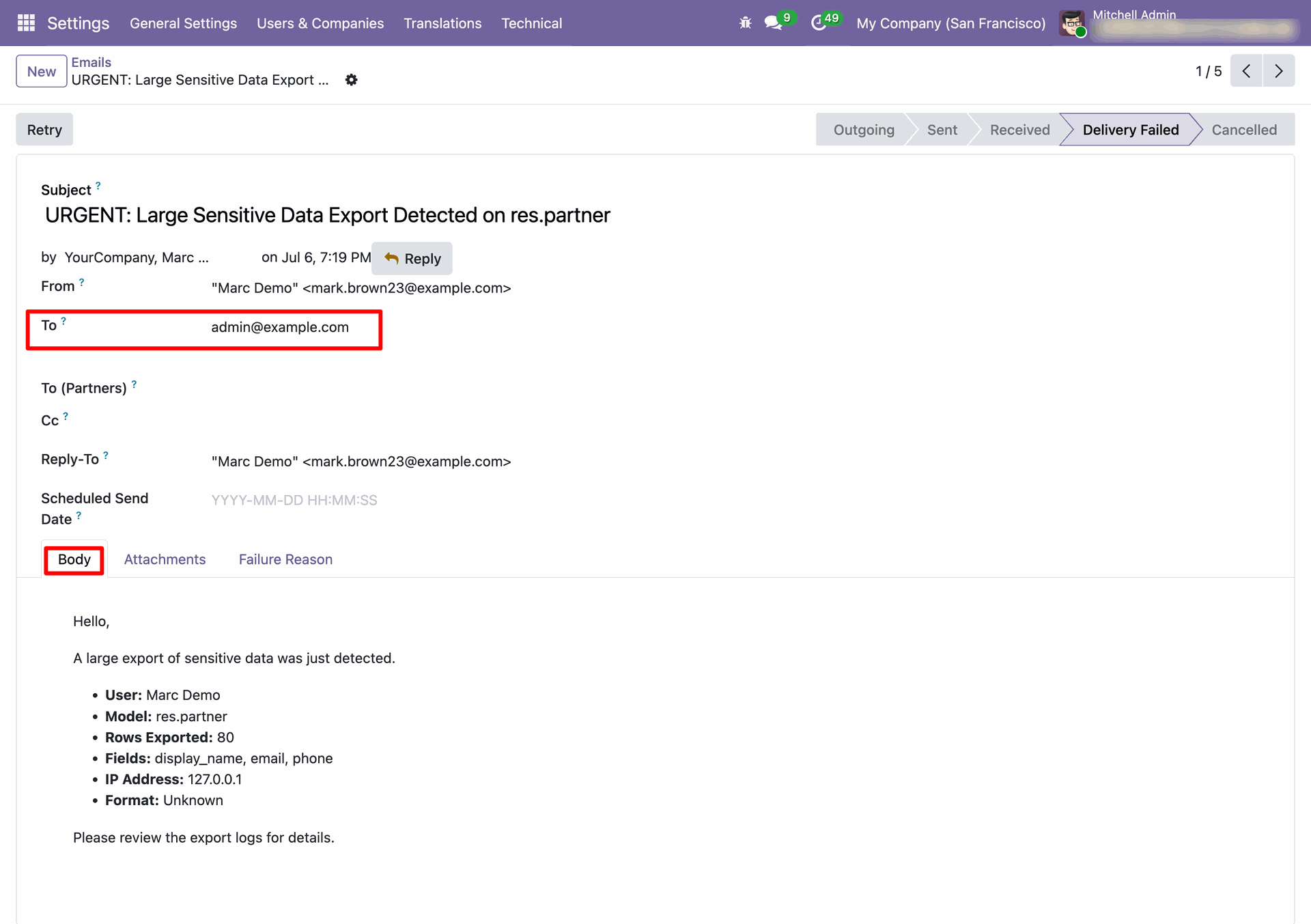Click the 1 / 5 pager counter
Viewport: 1311px width, 924px height.
point(1208,71)
